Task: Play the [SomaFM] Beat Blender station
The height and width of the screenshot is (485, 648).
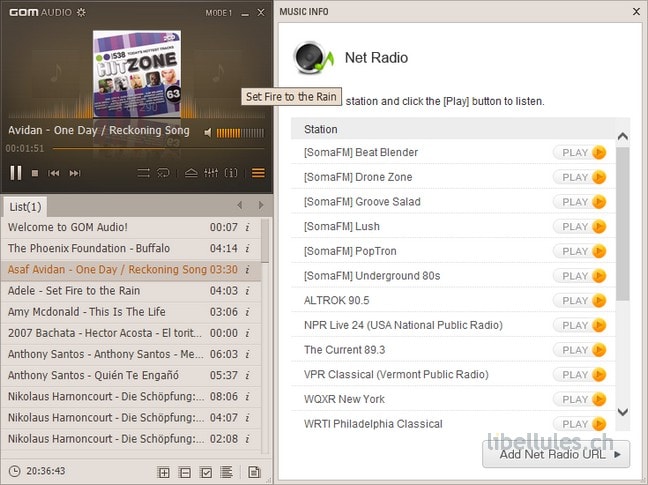Action: [x=580, y=152]
